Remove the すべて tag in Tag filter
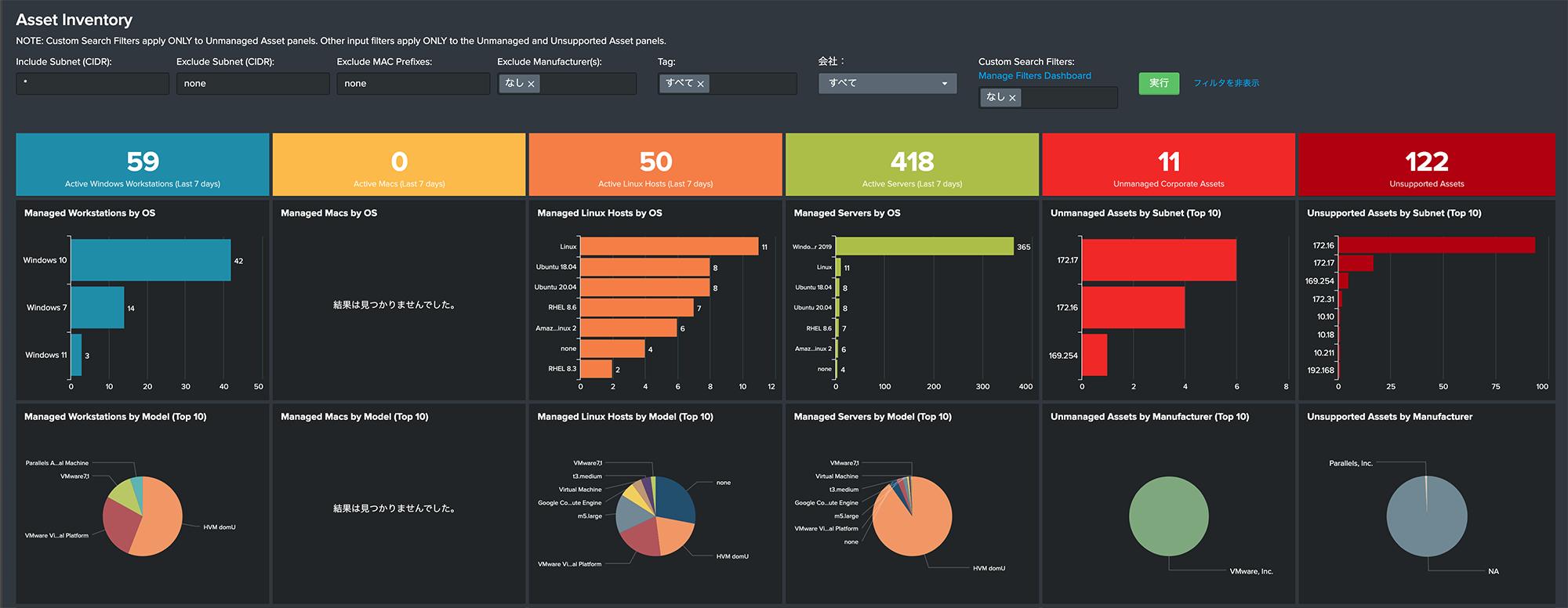The image size is (1568, 608). click(701, 84)
